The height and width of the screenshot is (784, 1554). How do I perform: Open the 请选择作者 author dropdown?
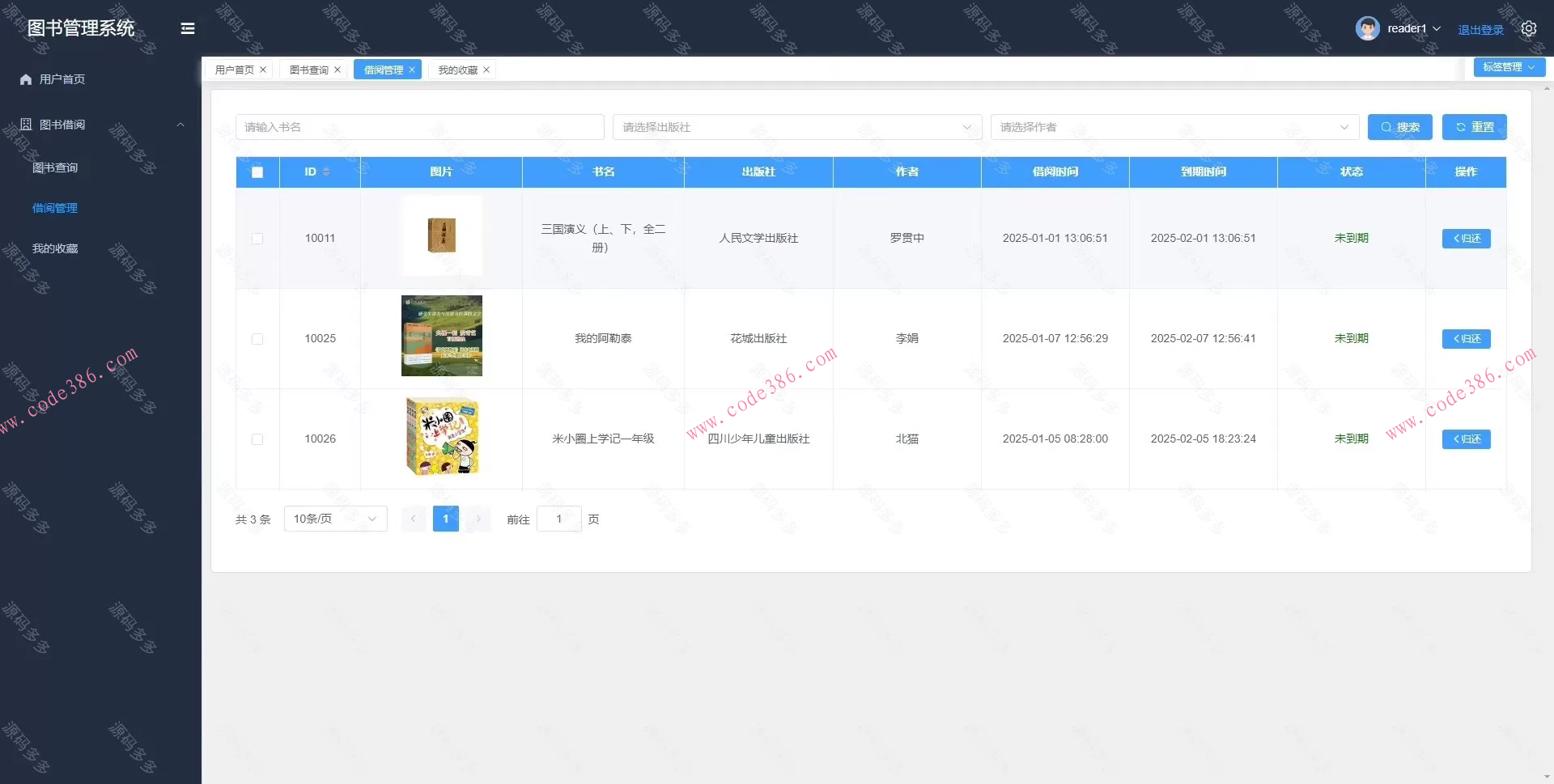[x=1174, y=127]
